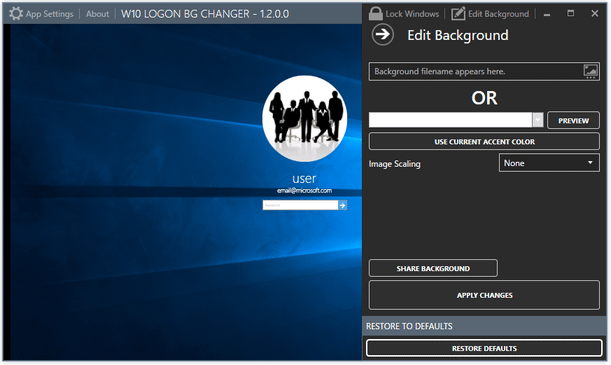This screenshot has width=611, height=365.
Task: Click the Edit Background pencil icon
Action: 458,14
